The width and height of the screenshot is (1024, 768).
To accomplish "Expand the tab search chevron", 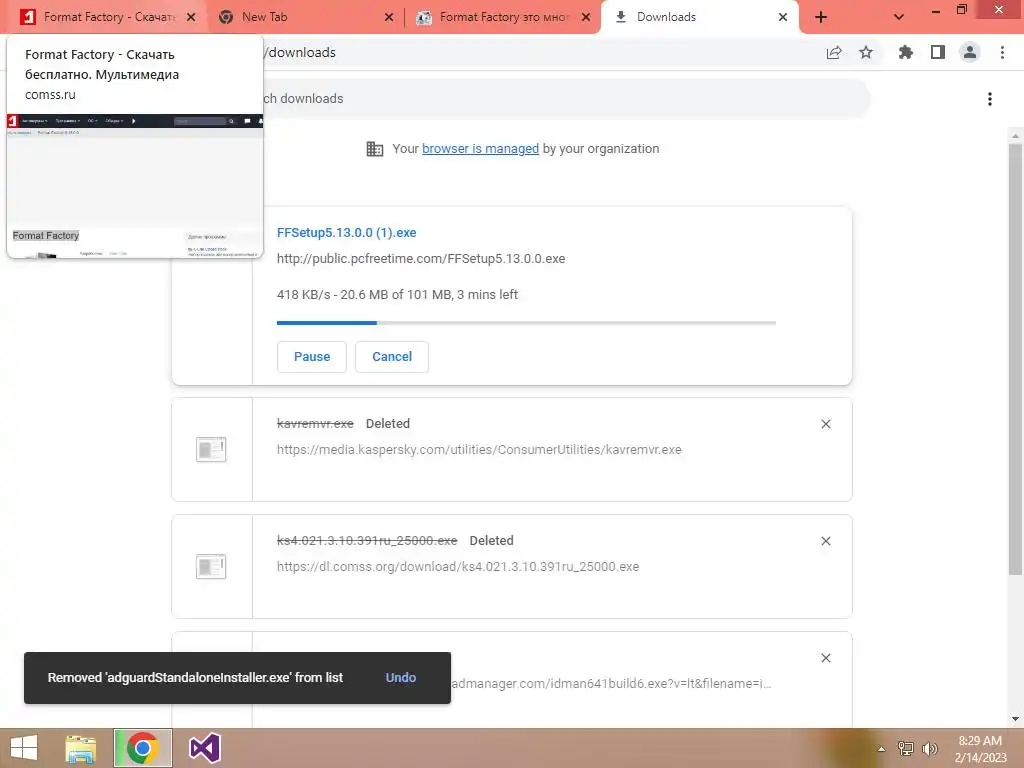I will point(899,18).
